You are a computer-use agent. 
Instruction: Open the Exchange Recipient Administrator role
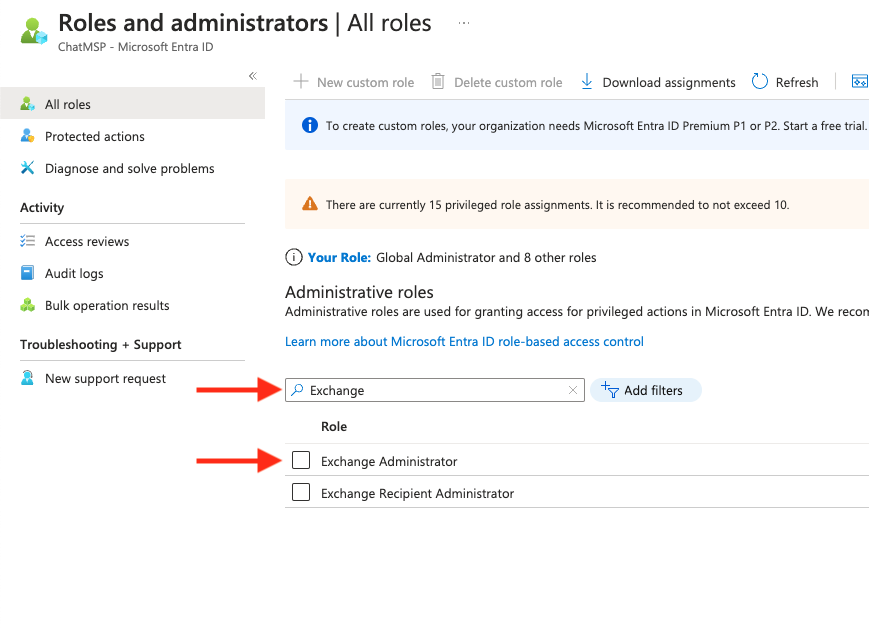pos(417,493)
